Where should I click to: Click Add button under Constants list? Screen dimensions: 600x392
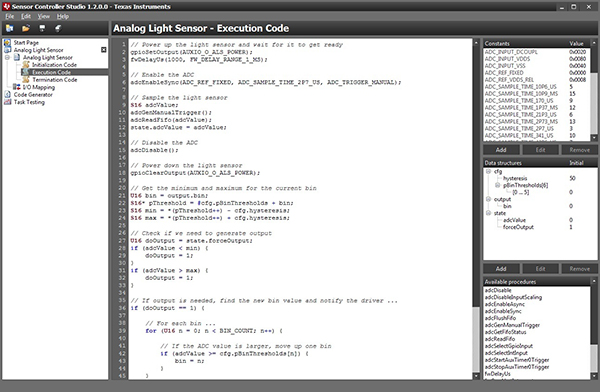pyautogui.click(x=501, y=150)
